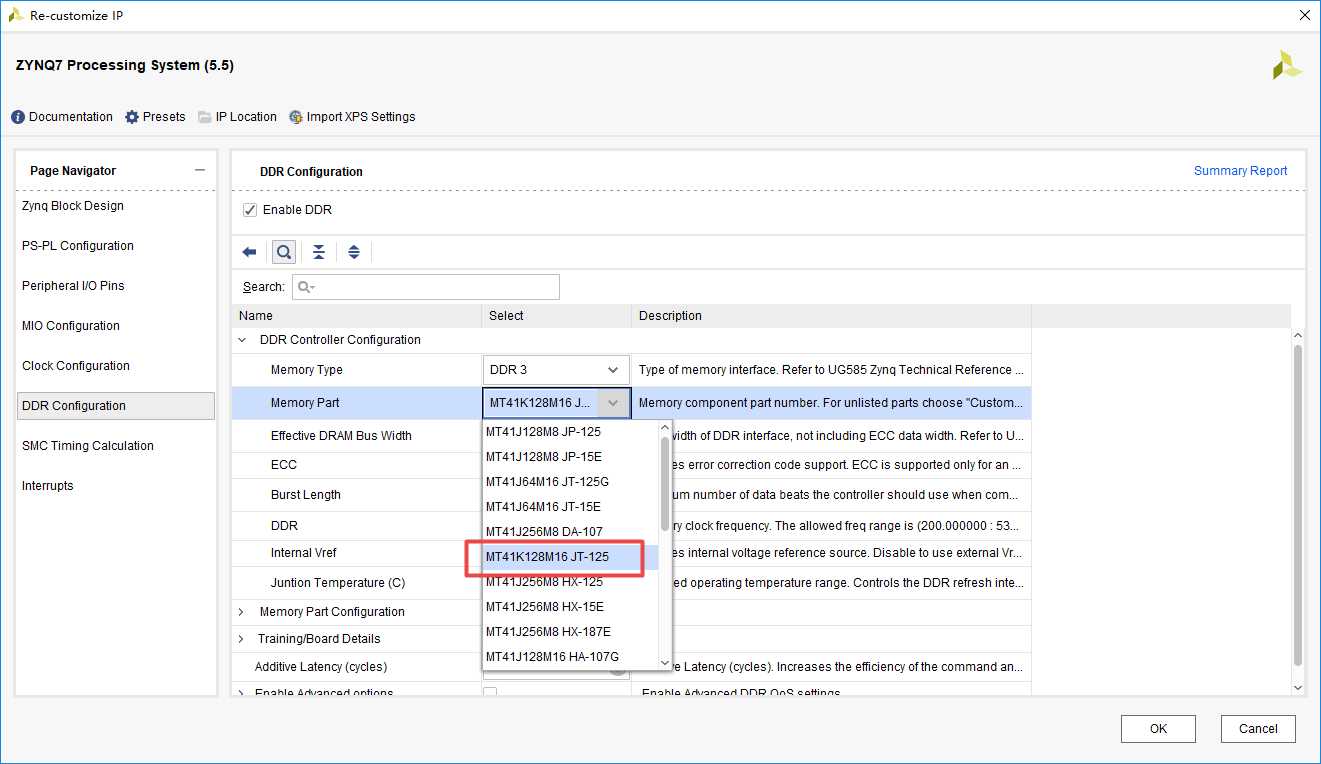Screen dimensions: 1321x764
Task: Go to Clock Configuration page
Action: coord(76,366)
